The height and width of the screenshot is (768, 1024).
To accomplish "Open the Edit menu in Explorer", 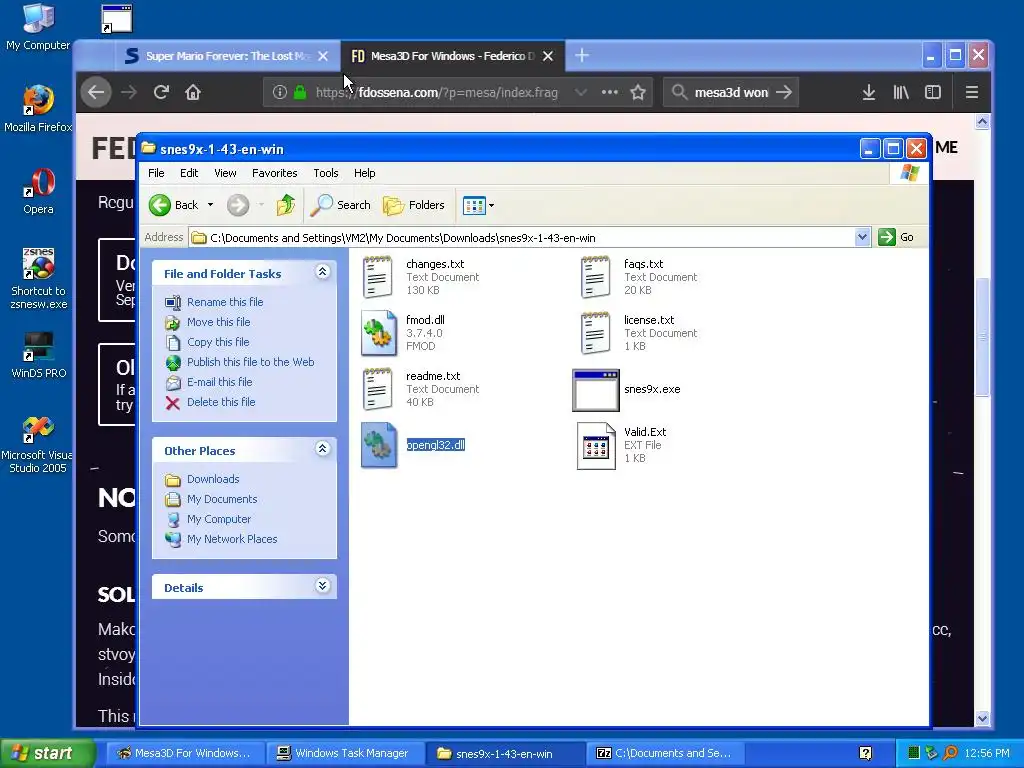I will [x=189, y=173].
